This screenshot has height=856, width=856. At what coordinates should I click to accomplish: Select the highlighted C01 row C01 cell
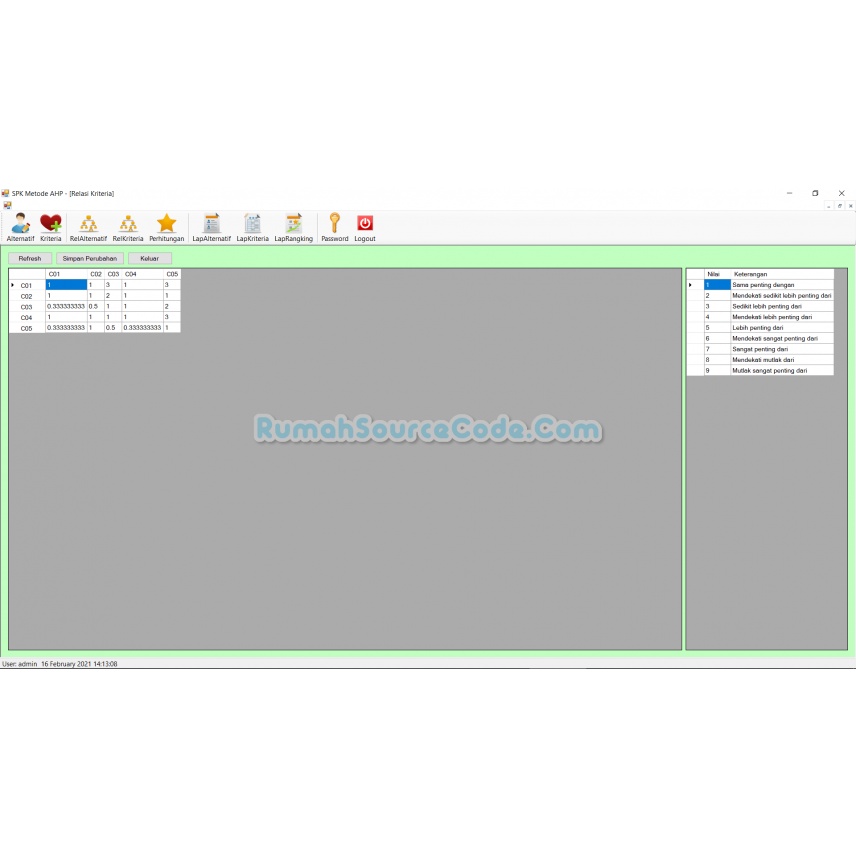pyautogui.click(x=66, y=285)
